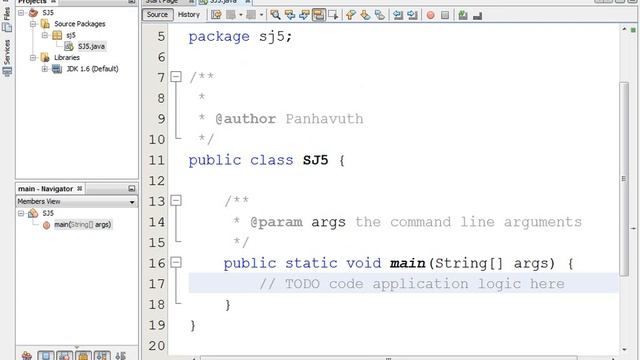Close the main - Navigator tab

(x=80, y=188)
